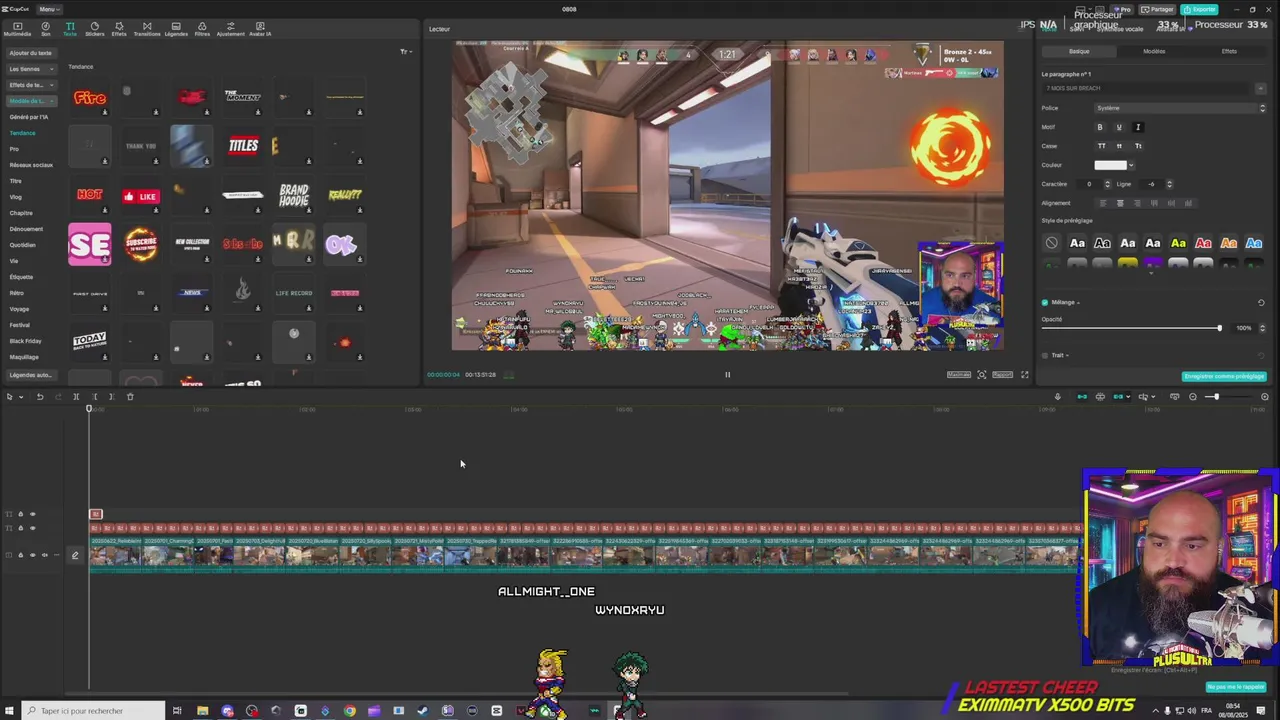The width and height of the screenshot is (1280, 720).
Task: Click italic I formatting button
Action: (x=1138, y=127)
